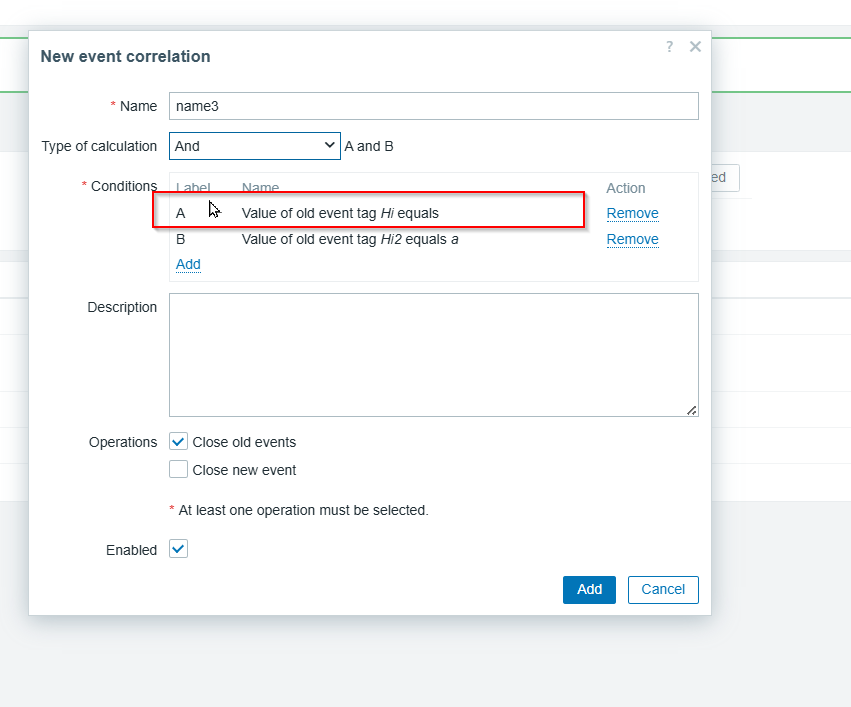This screenshot has height=707, width=851.
Task: Toggle the Enabled checkbox
Action: [x=179, y=550]
